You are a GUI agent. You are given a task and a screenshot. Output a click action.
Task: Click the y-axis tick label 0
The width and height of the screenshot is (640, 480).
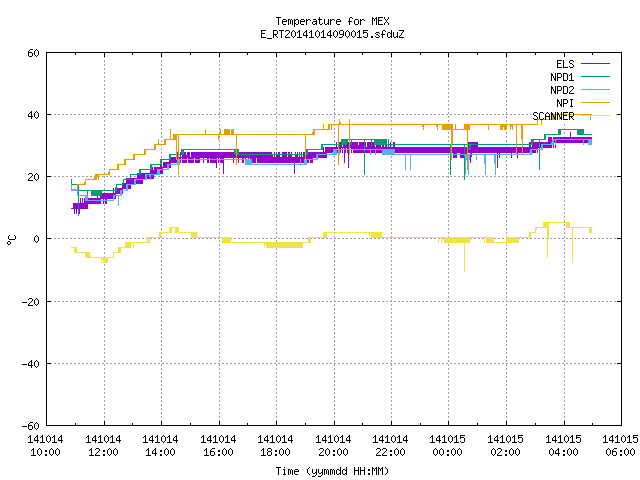[x=36, y=239]
